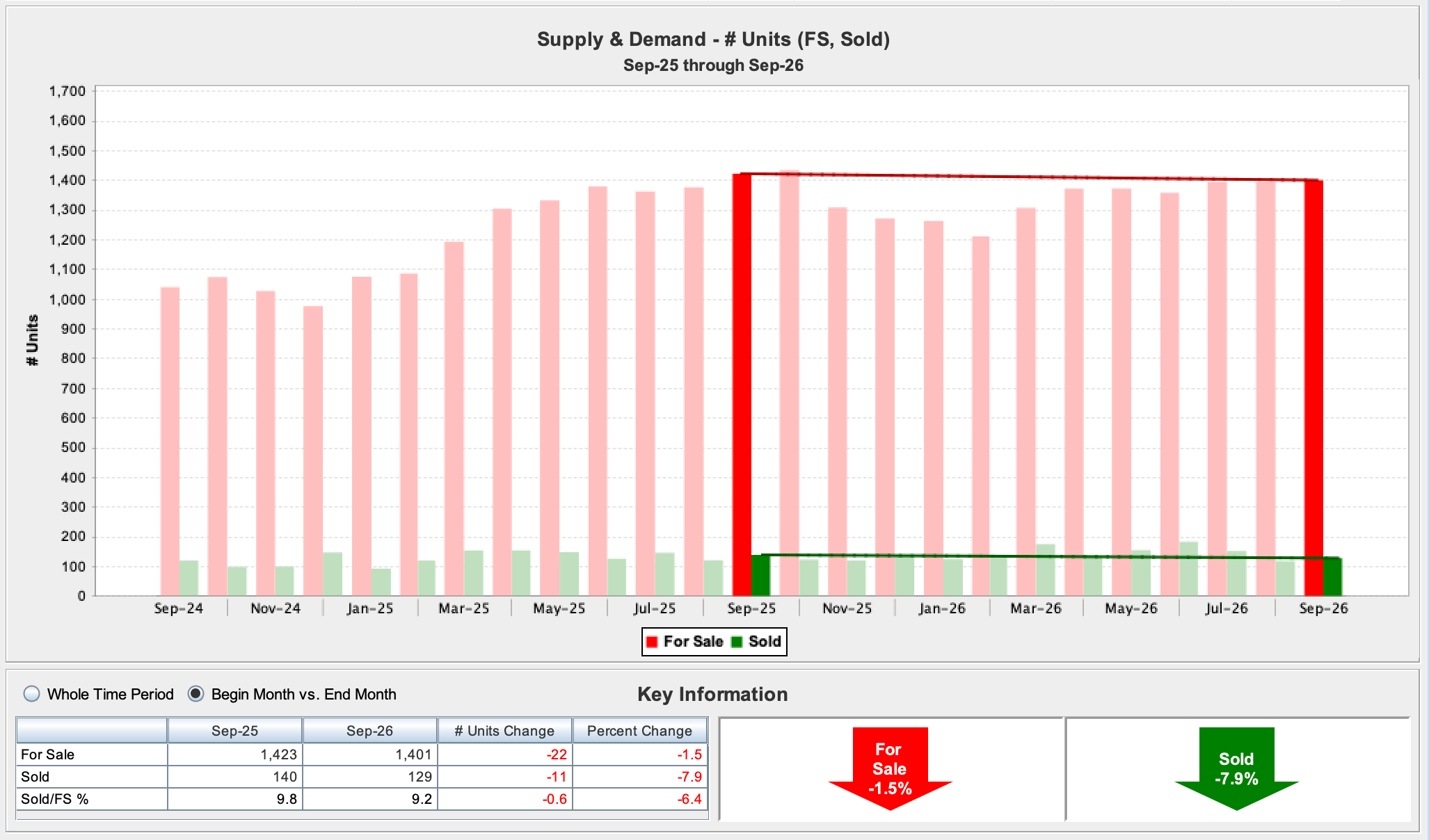
Task: Click the Percent Change column header
Action: click(639, 731)
